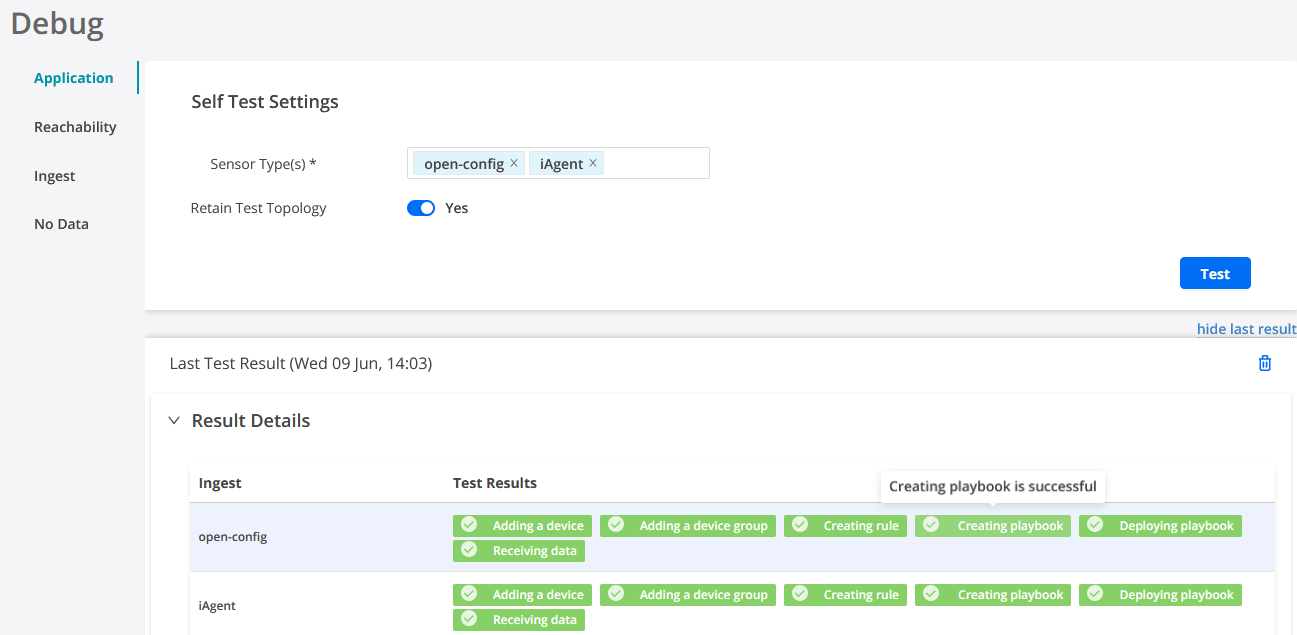Remove the open-config sensor type tag
The image size is (1297, 635).
coord(514,163)
